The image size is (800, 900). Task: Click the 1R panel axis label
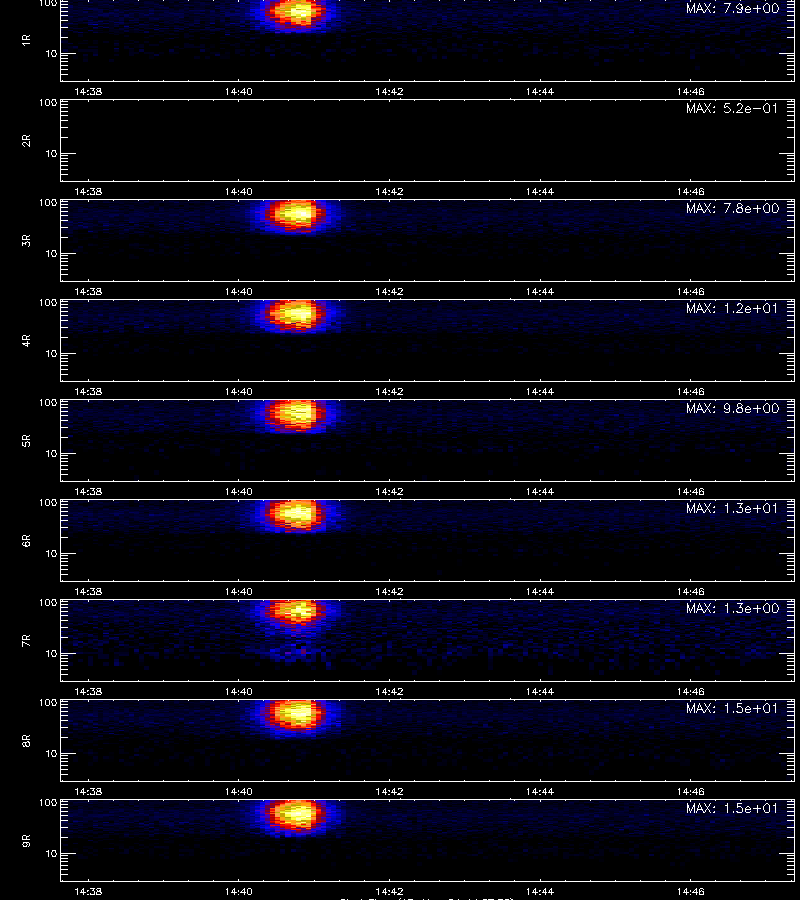[26, 40]
